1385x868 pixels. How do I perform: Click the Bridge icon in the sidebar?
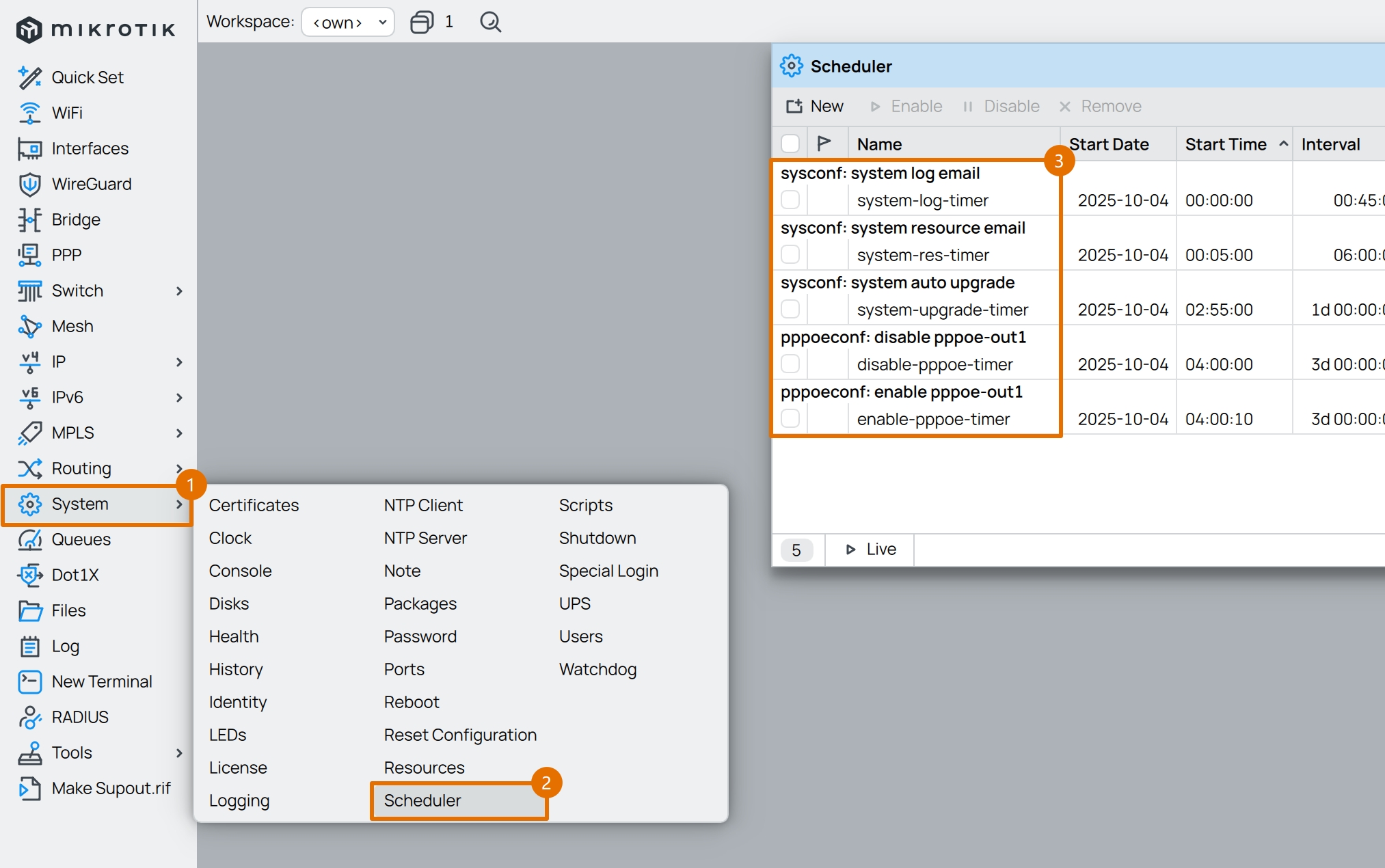[x=30, y=219]
